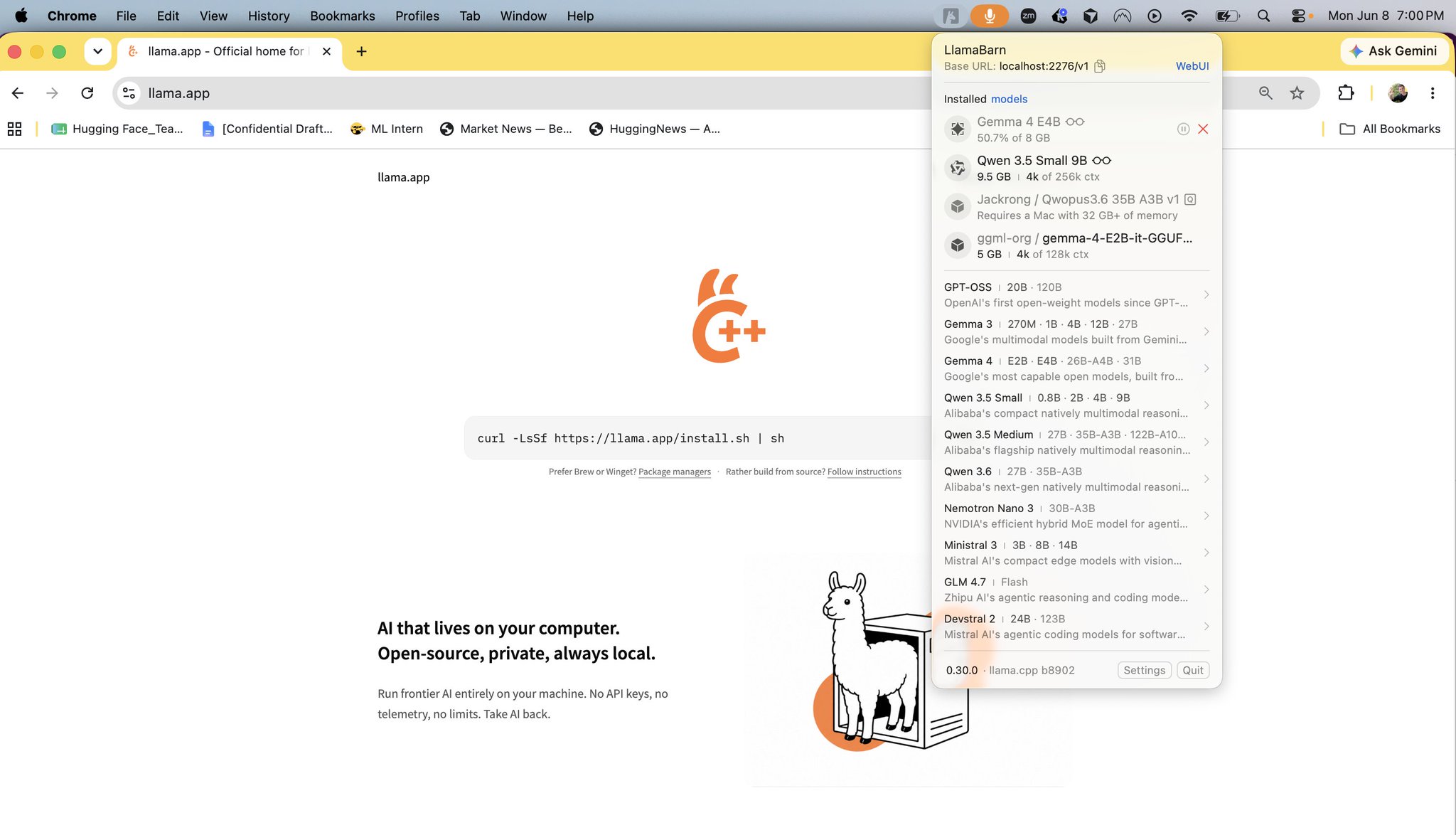Screen dimensions: 1456x835
Task: View site information for llama.app
Action: point(129,93)
